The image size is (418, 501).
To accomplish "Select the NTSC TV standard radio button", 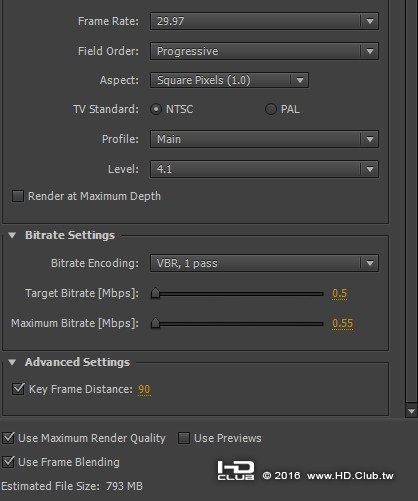I will [x=156, y=109].
